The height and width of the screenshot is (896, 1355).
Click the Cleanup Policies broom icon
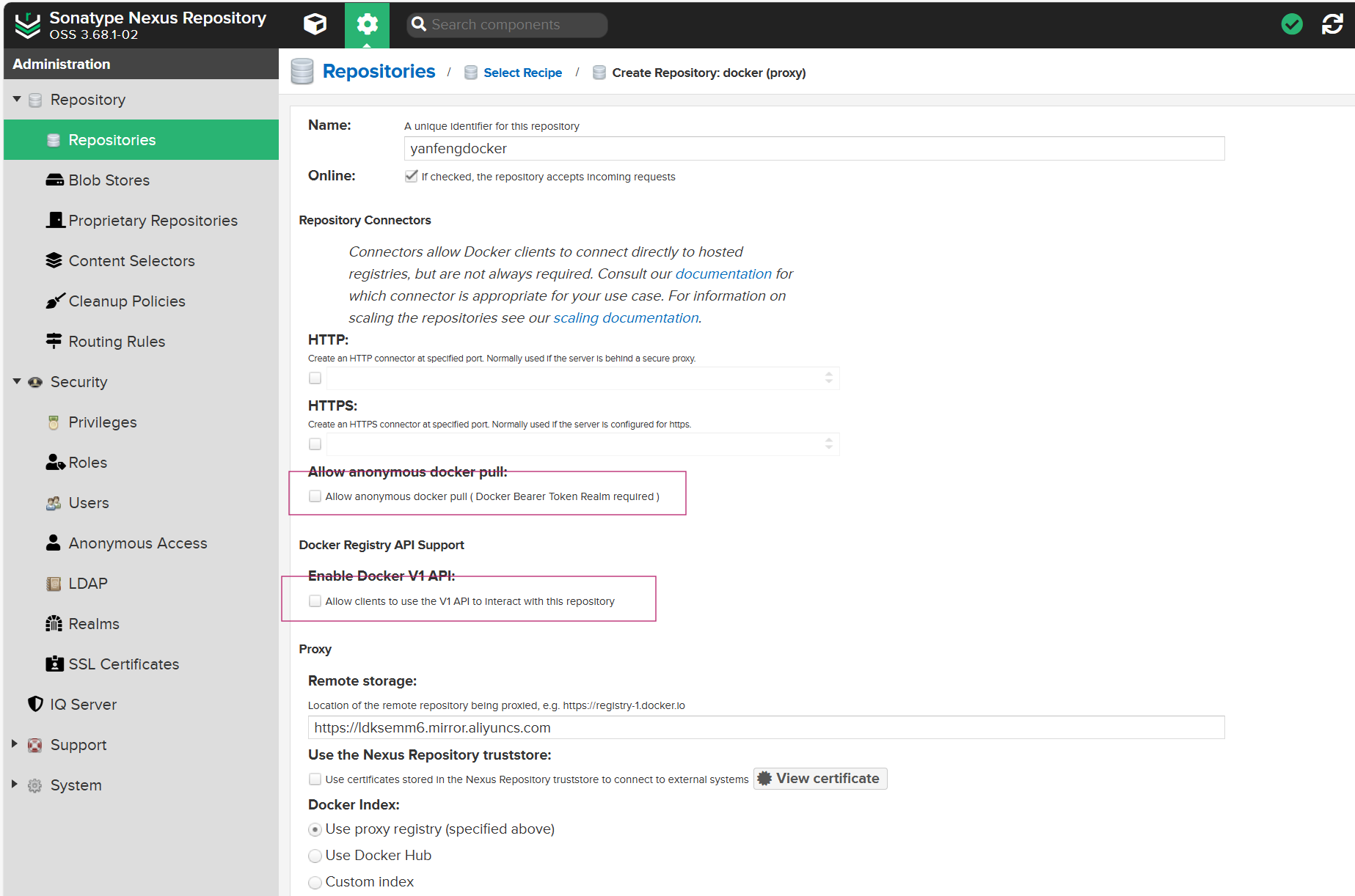(55, 301)
